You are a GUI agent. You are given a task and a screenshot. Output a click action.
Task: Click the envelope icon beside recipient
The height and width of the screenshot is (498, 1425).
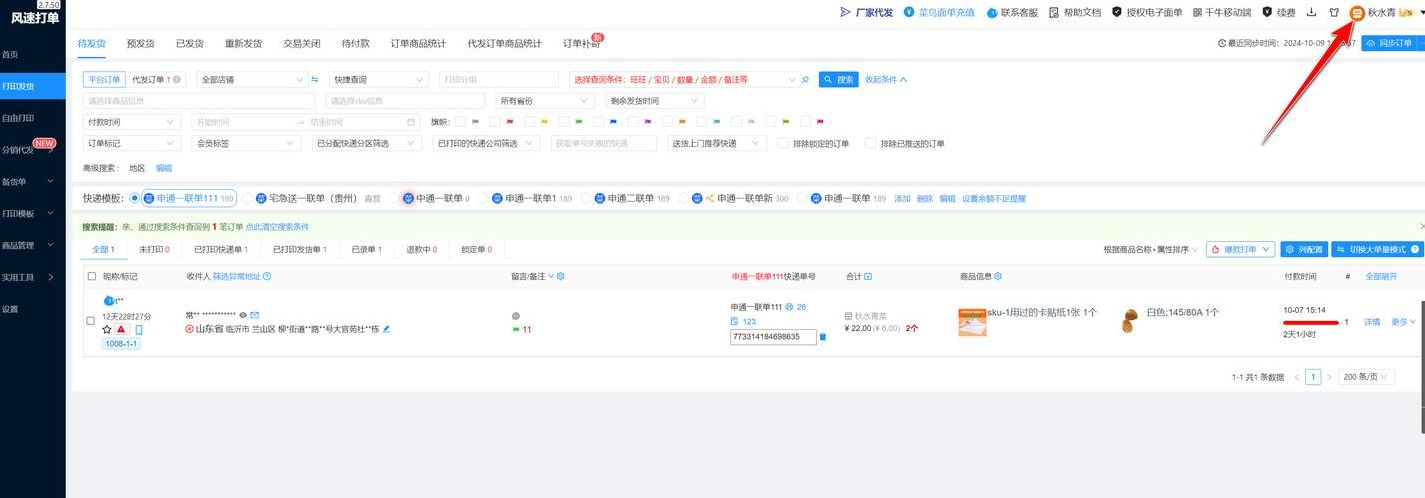[255, 315]
